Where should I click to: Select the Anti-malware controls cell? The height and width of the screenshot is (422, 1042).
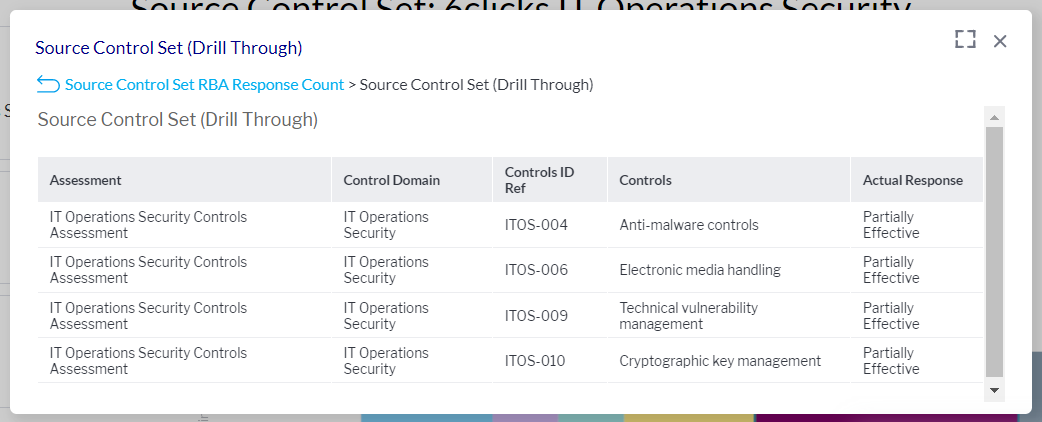pos(689,225)
